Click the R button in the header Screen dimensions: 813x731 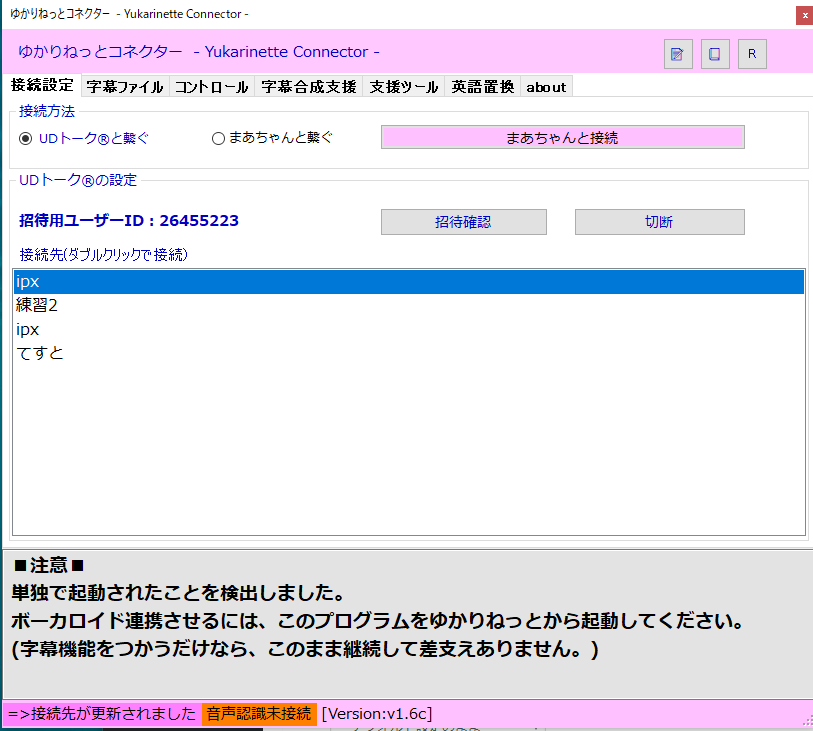pos(752,54)
